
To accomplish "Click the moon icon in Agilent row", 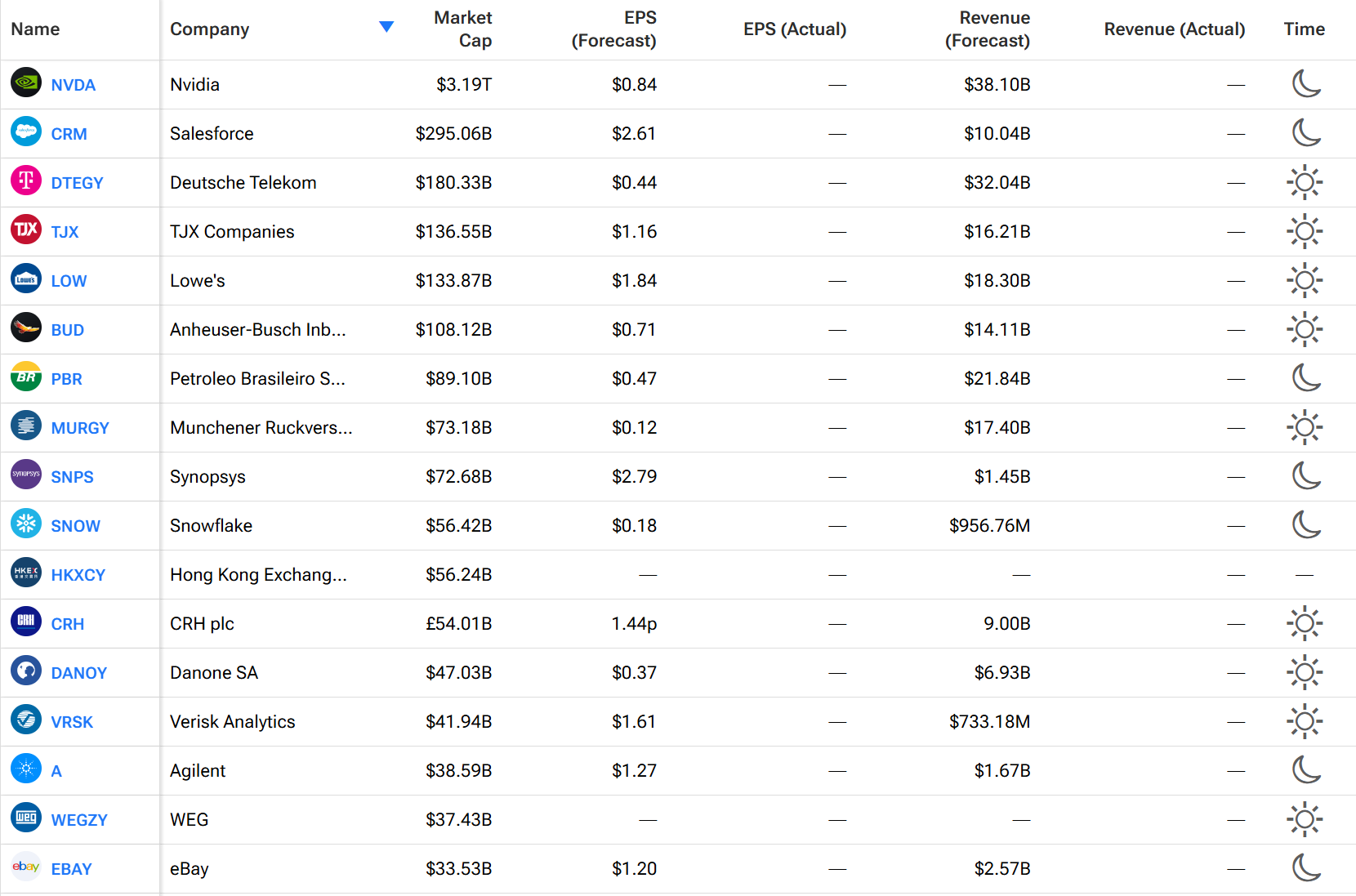I will [x=1306, y=769].
